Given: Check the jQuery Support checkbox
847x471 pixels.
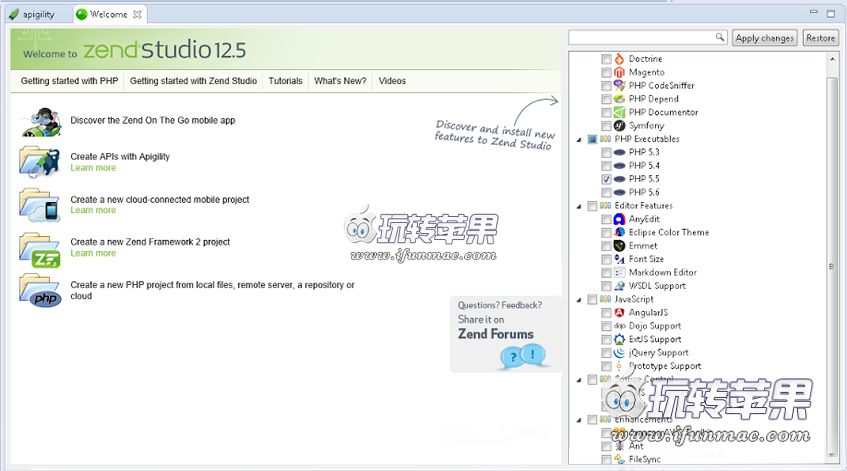Looking at the screenshot, I should tap(606, 353).
